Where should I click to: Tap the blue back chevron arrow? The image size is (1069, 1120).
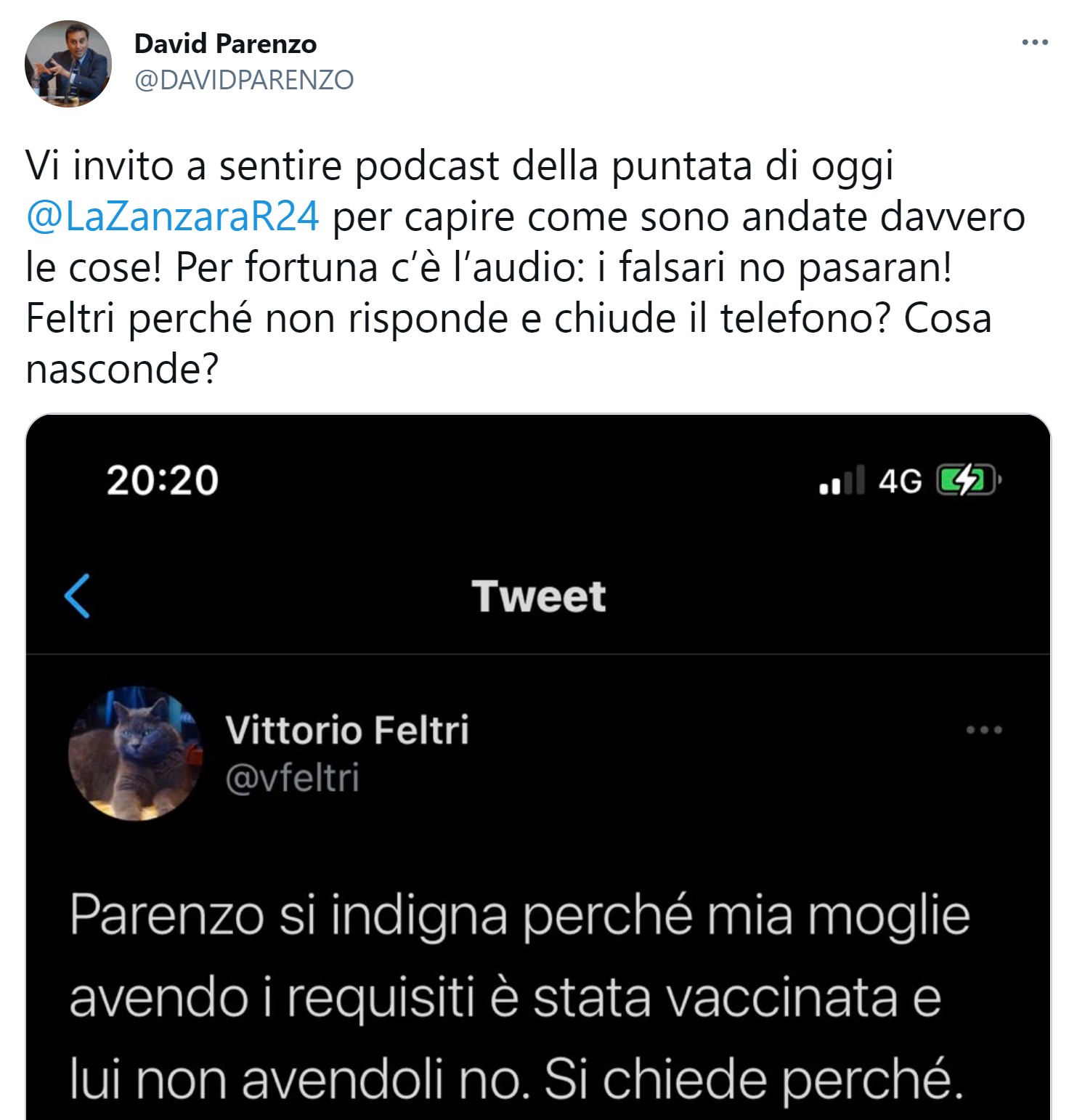(77, 596)
